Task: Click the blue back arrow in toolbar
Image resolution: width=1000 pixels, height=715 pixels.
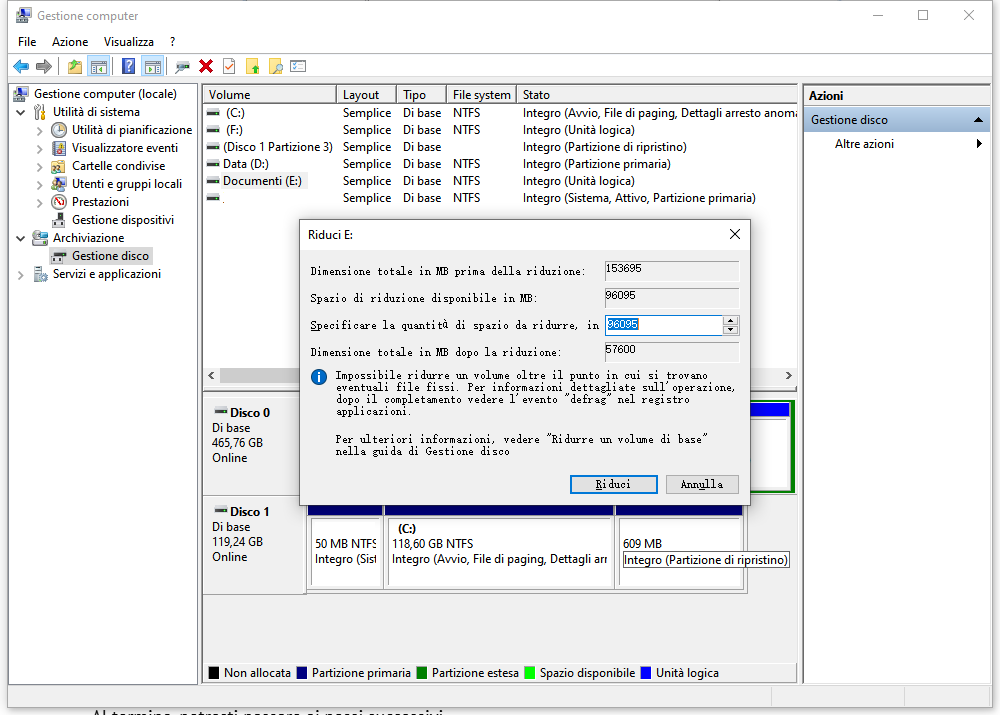Action: coord(20,66)
